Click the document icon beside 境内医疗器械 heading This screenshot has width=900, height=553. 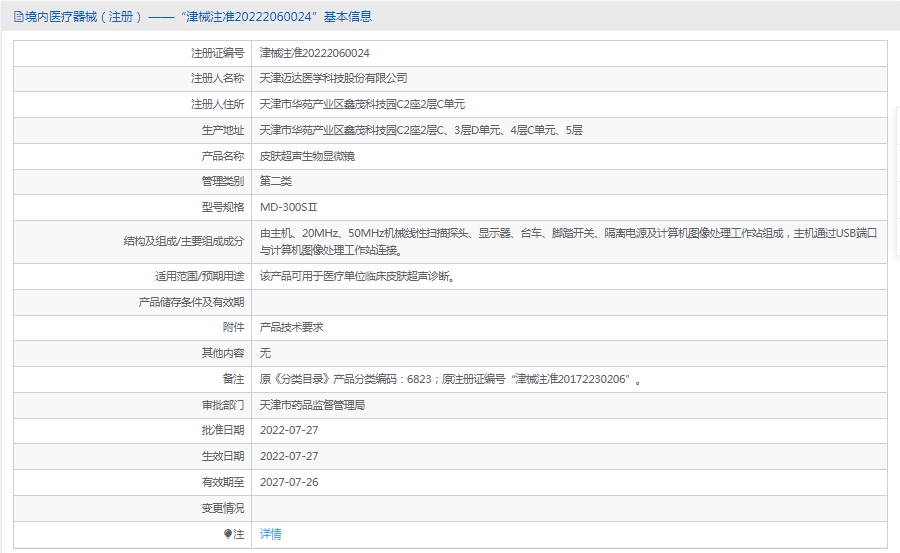point(18,17)
